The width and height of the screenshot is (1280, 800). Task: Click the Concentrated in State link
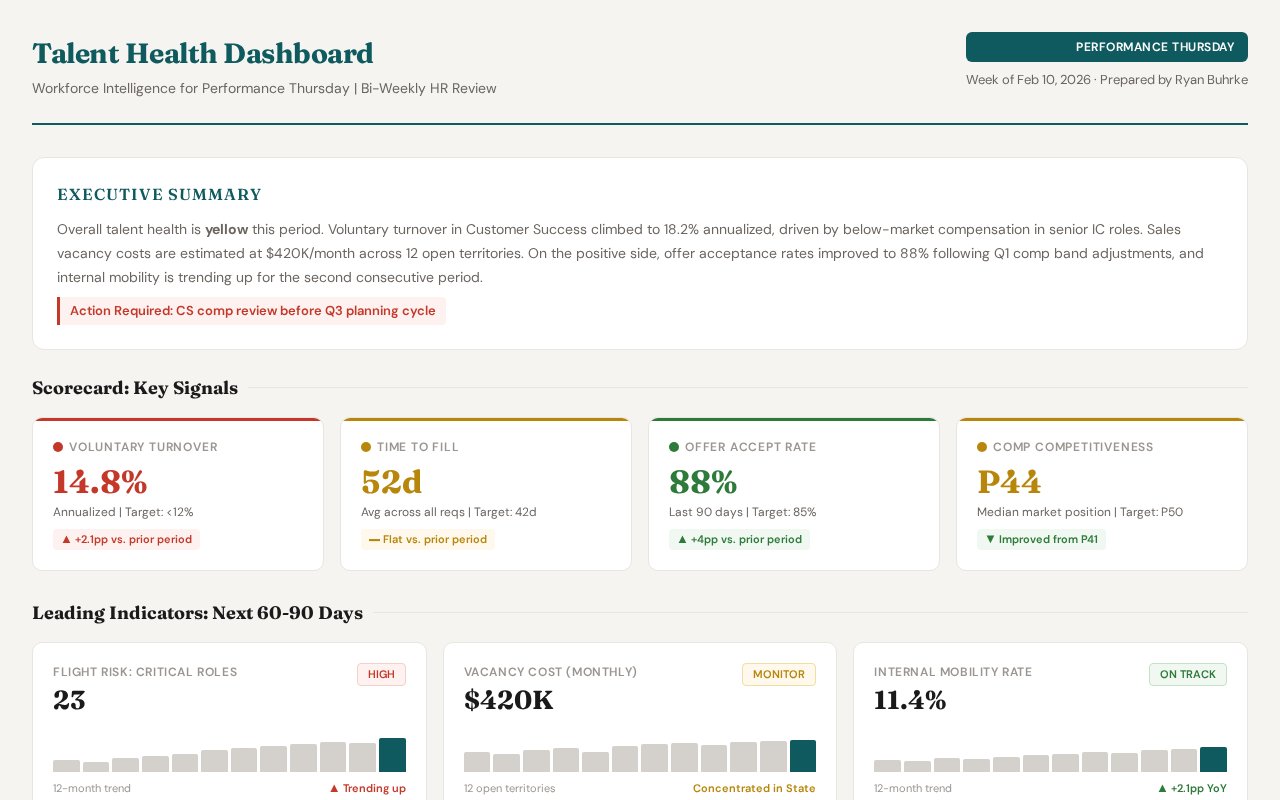click(754, 788)
